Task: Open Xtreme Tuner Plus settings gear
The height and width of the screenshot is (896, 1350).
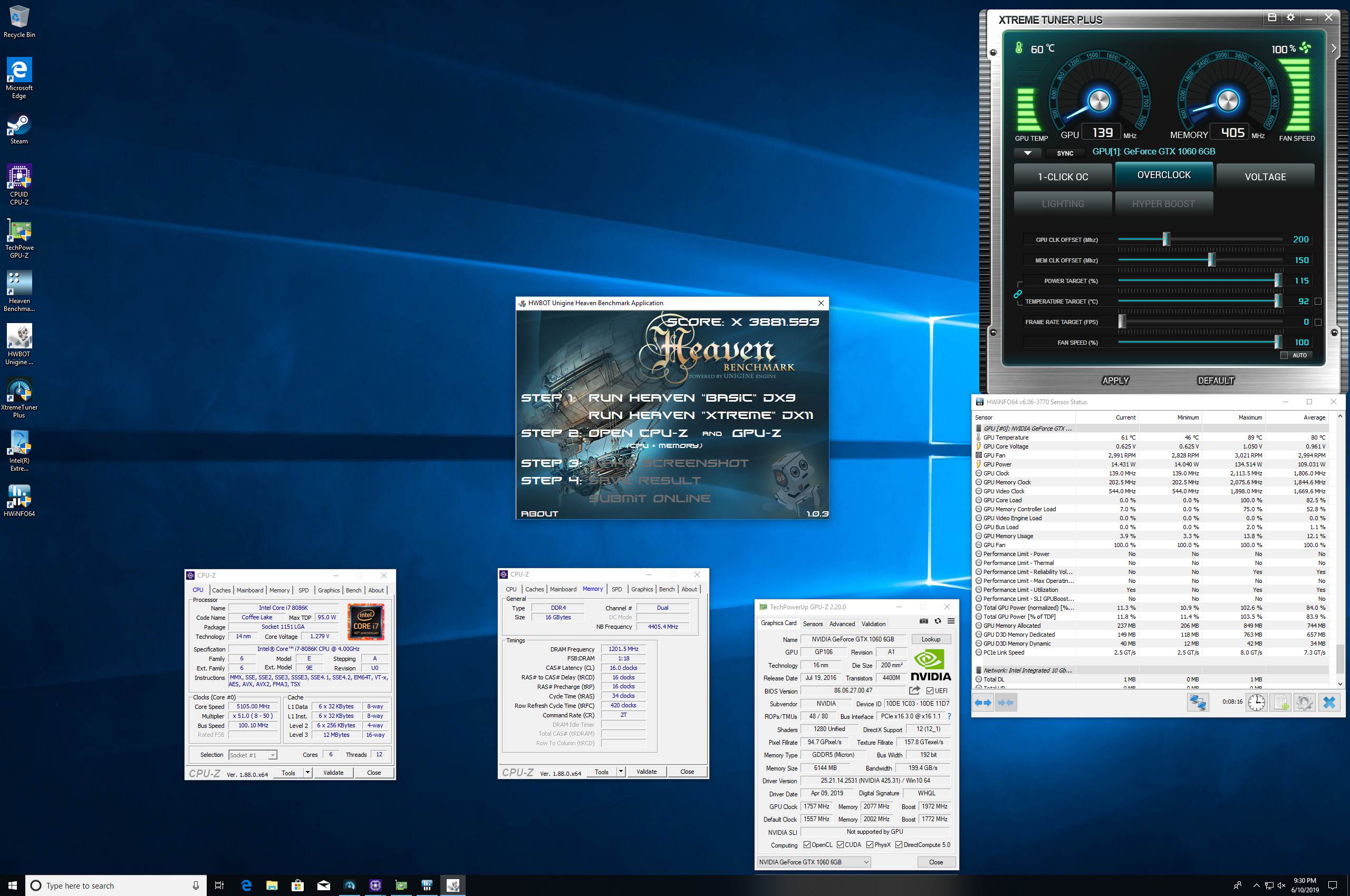Action: pyautogui.click(x=1290, y=17)
